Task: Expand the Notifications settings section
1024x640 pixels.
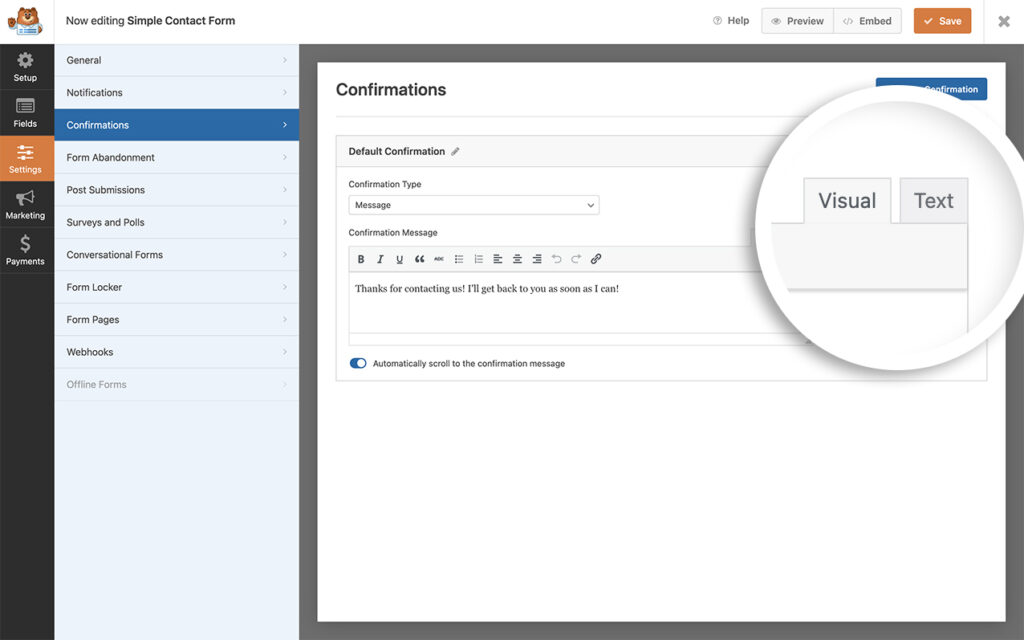Action: (176, 92)
